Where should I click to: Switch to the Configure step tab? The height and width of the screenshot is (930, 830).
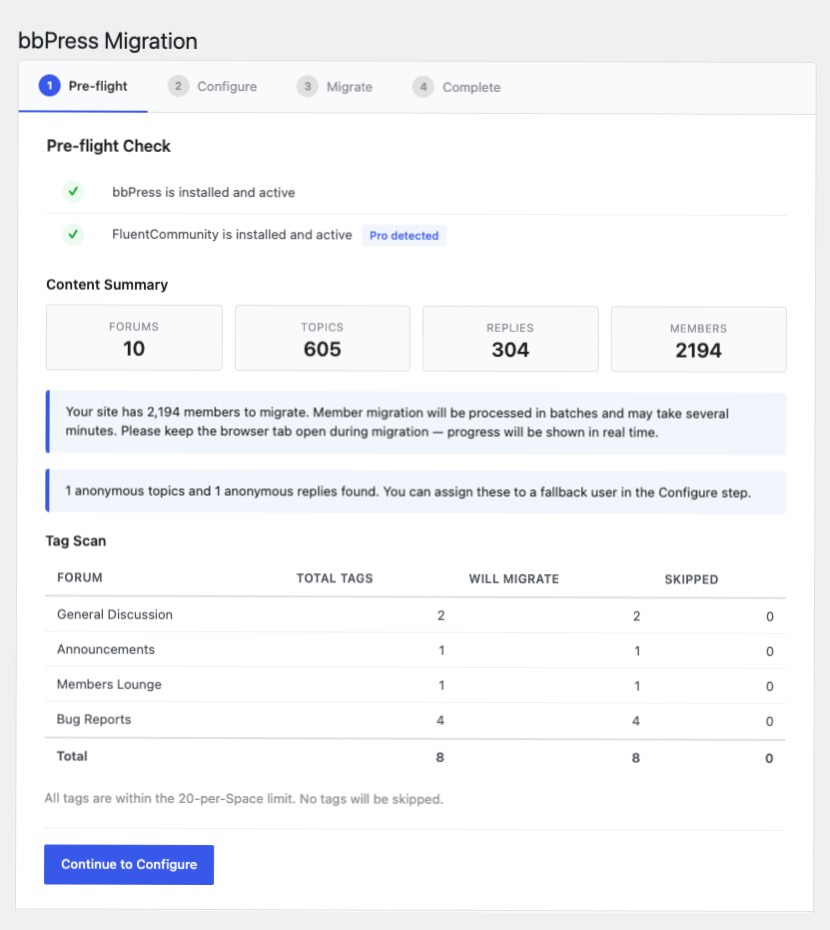point(212,87)
